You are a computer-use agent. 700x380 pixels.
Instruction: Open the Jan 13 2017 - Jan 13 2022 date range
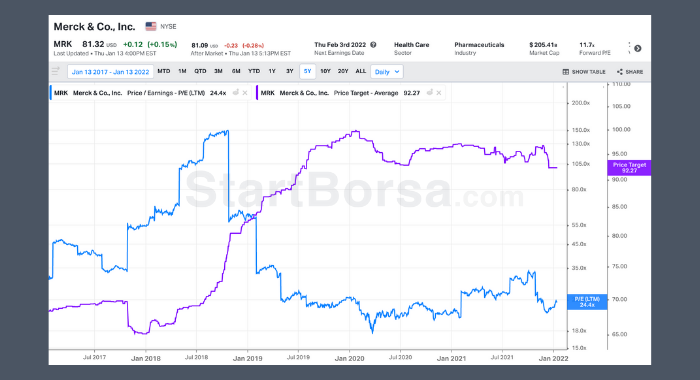[x=110, y=72]
